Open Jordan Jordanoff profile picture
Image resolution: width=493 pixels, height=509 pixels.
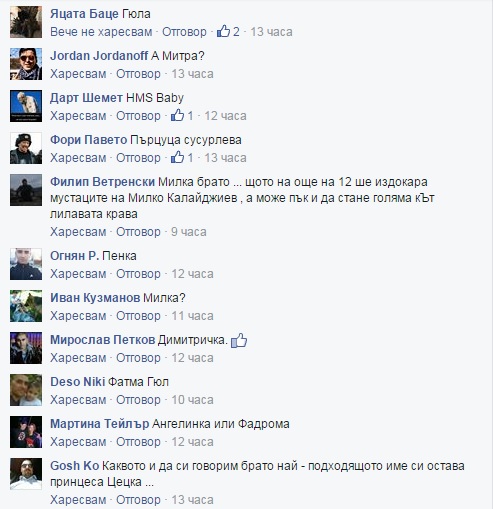(26, 64)
